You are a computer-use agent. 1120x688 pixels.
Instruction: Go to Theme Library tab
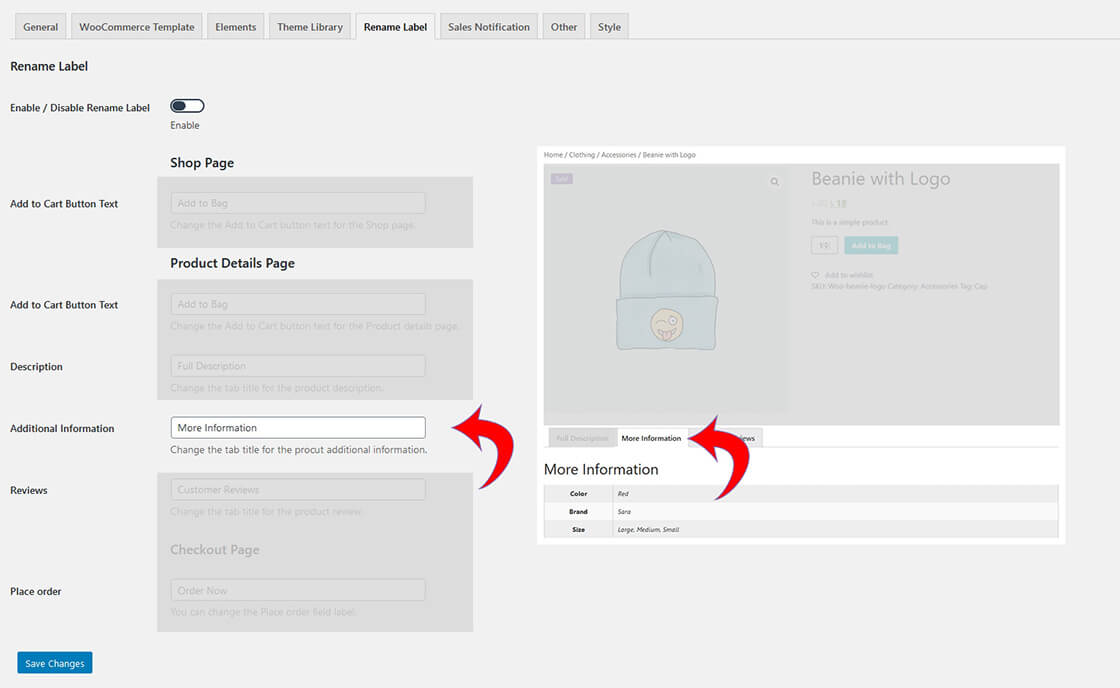tap(310, 26)
